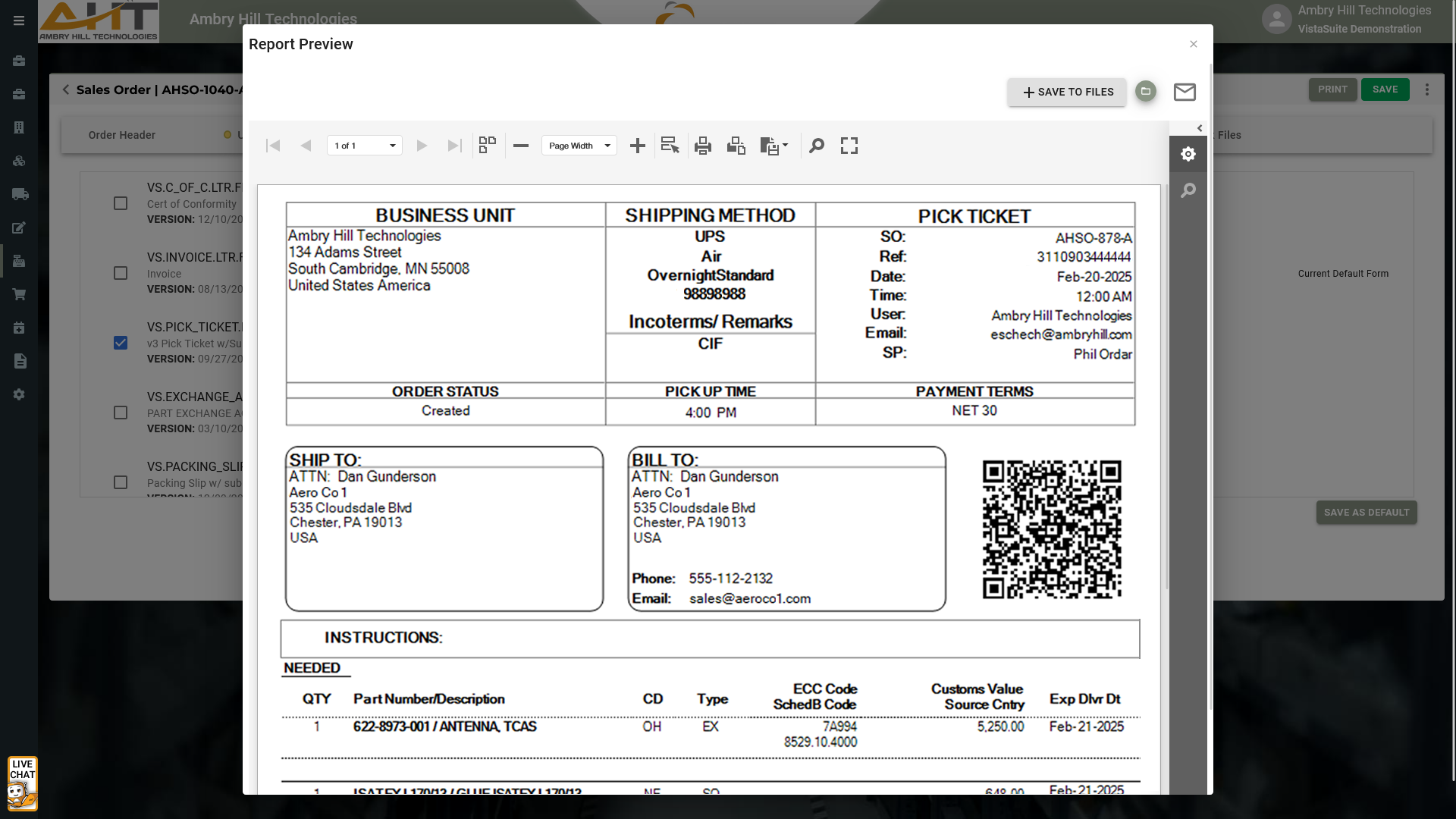The image size is (1456, 819).
Task: Click the green SAVE button
Action: point(1385,89)
